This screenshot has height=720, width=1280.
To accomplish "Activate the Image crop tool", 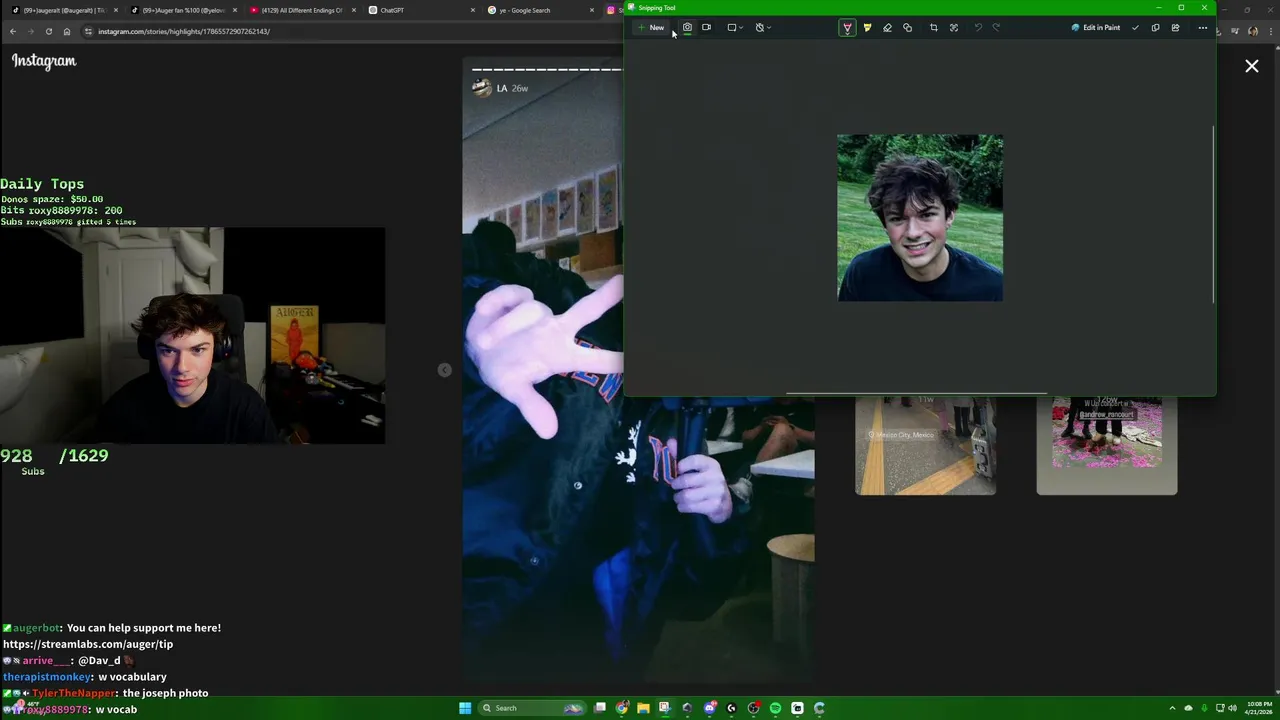I will tap(934, 28).
